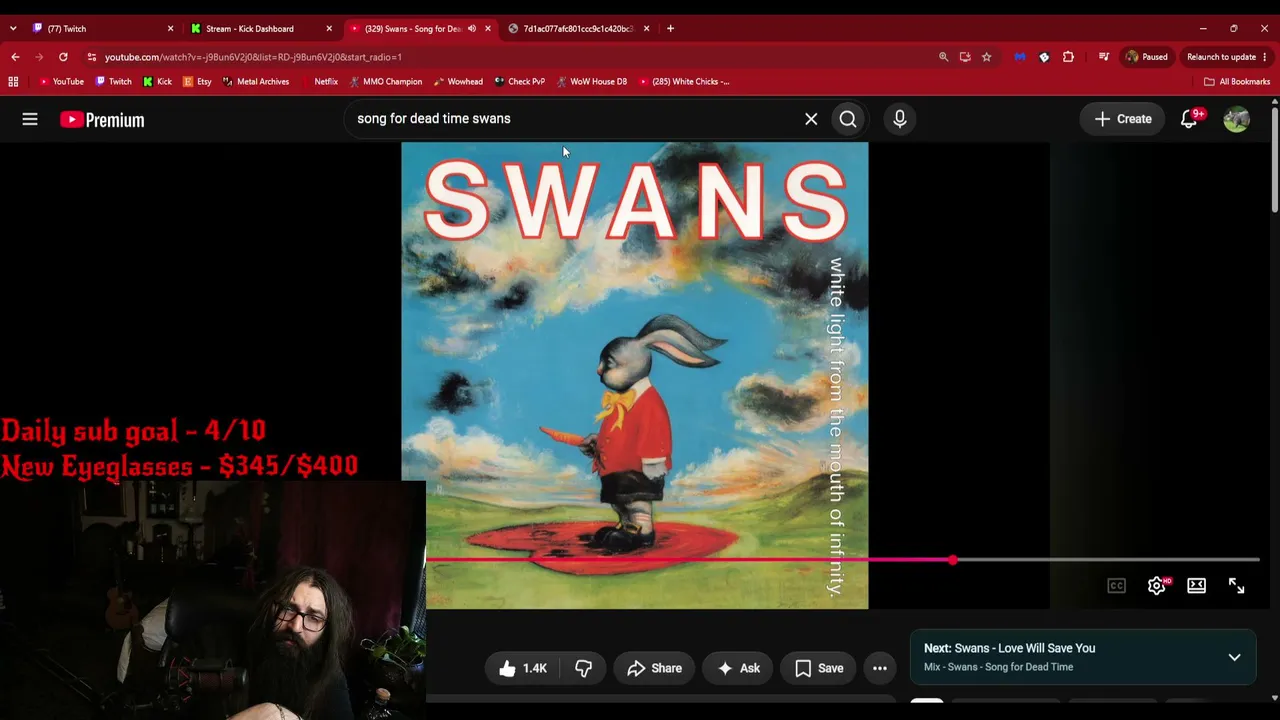Image resolution: width=1280 pixels, height=720 pixels.
Task: Click the unplayed part of the seek bar
Action: pyautogui.click(x=1108, y=560)
